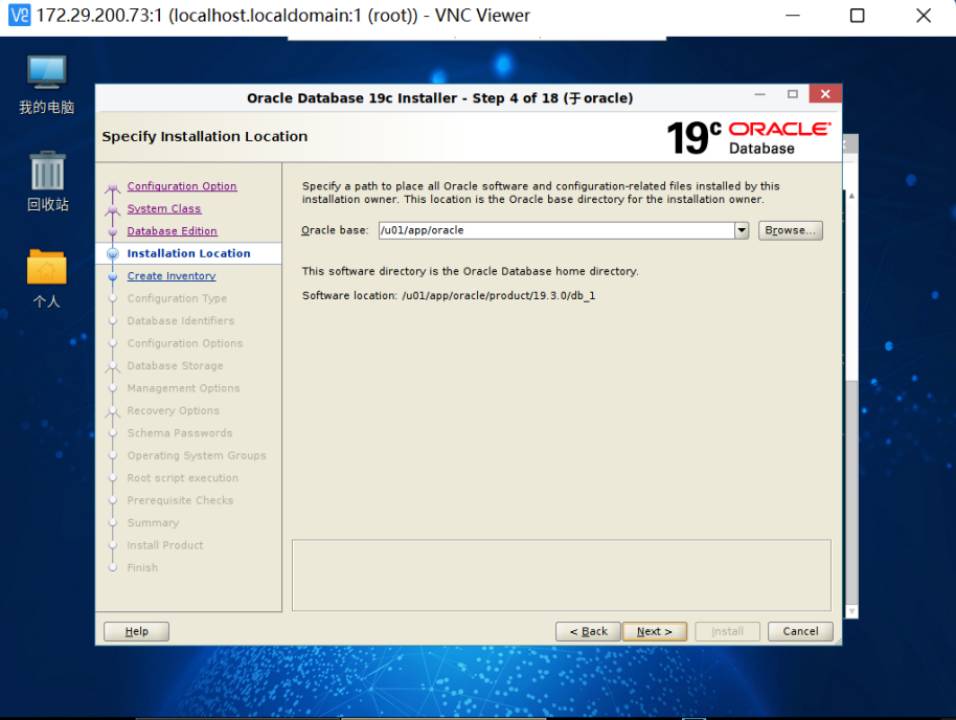The width and height of the screenshot is (956, 720).
Task: Maximize the Oracle installer window
Action: (x=792, y=95)
